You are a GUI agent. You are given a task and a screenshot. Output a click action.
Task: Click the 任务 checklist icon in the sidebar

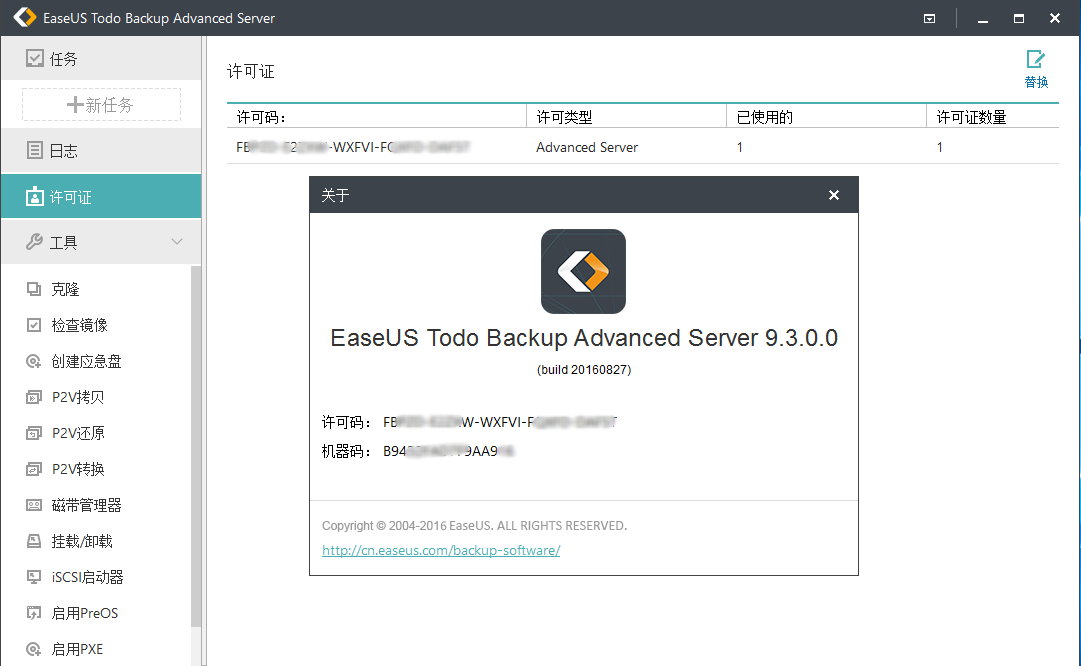tap(34, 58)
